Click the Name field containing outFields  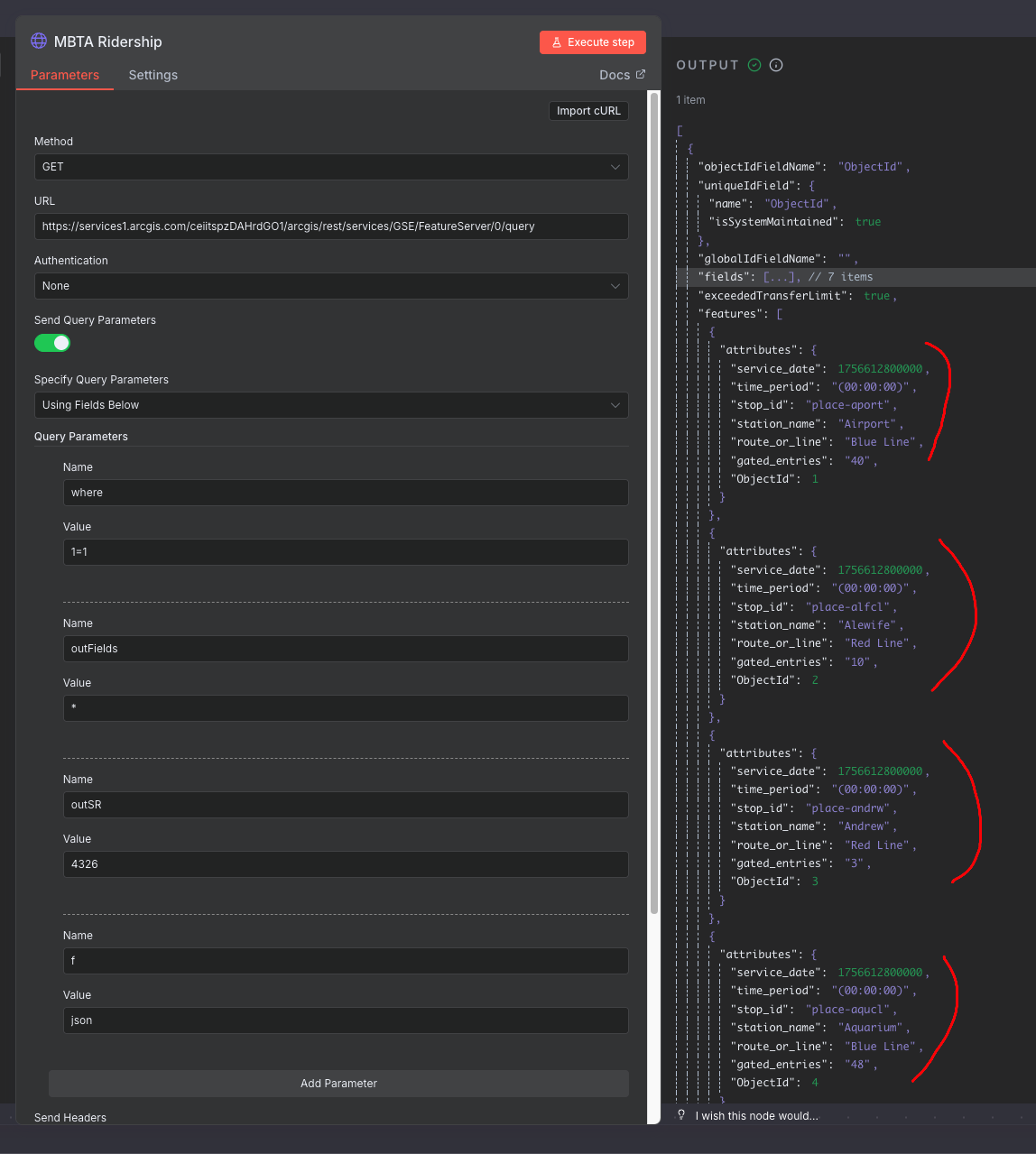click(x=345, y=649)
